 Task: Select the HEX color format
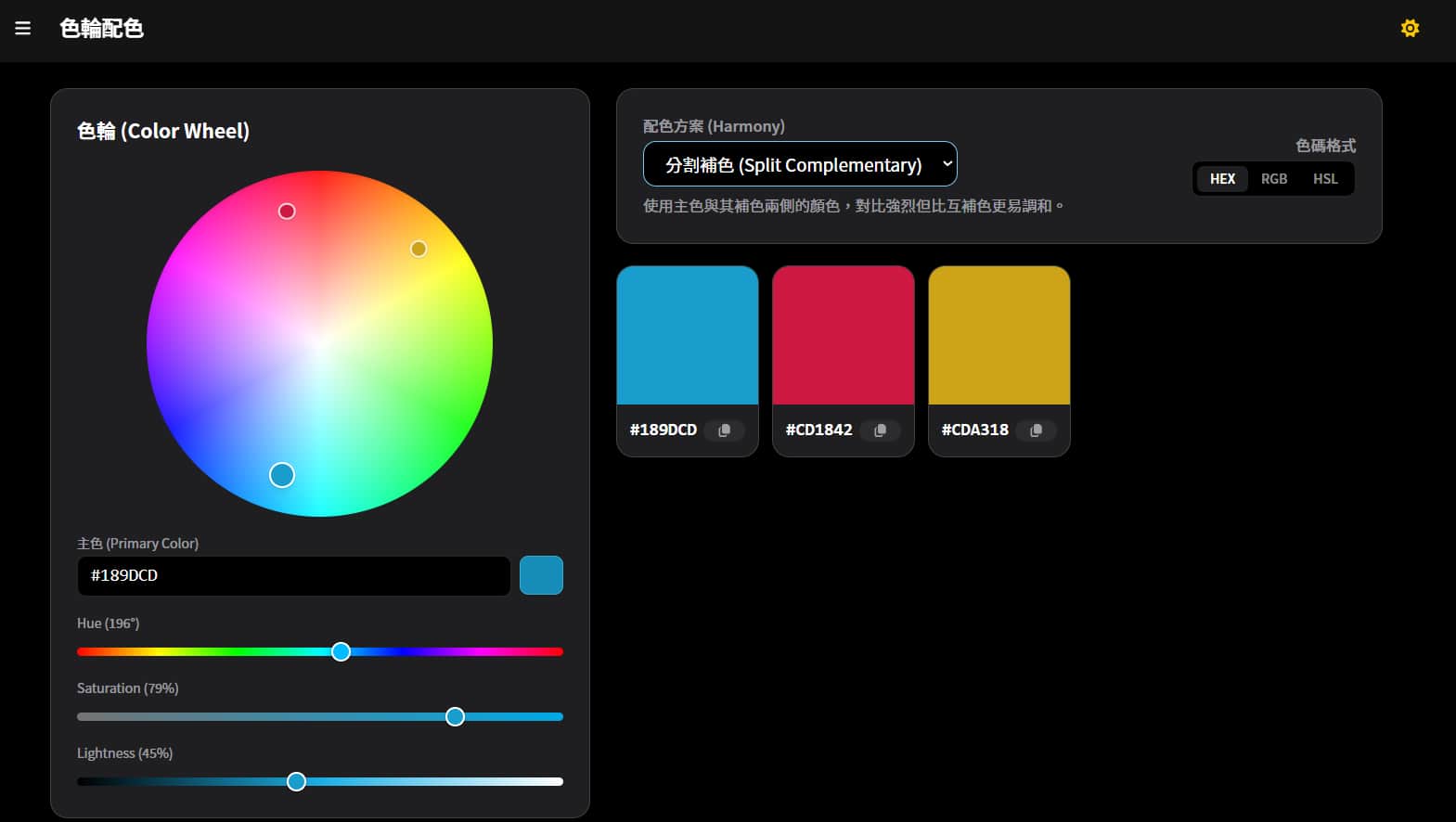tap(1222, 179)
